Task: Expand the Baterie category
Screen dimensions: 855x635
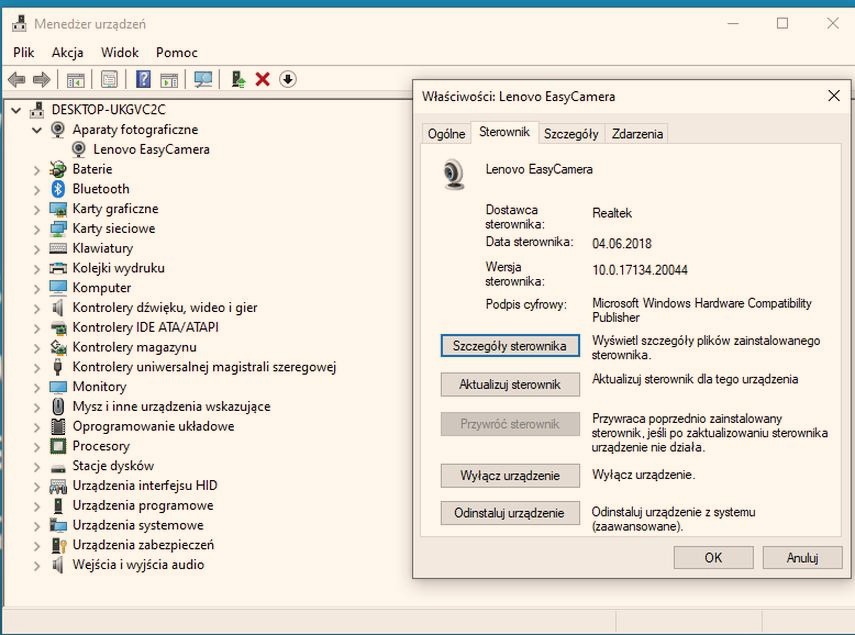Action: point(37,170)
